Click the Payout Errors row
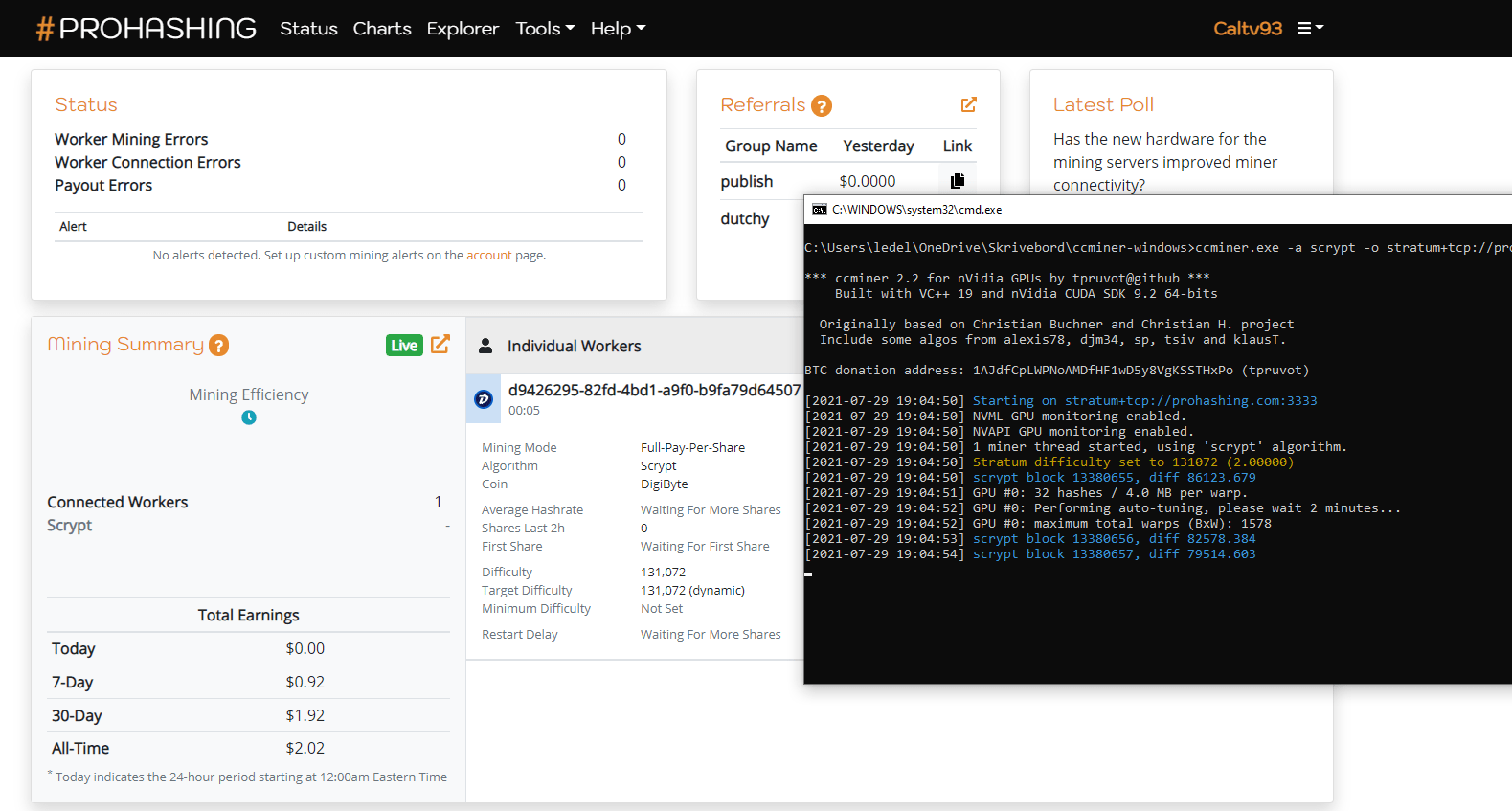The height and width of the screenshot is (811, 1512). point(349,186)
